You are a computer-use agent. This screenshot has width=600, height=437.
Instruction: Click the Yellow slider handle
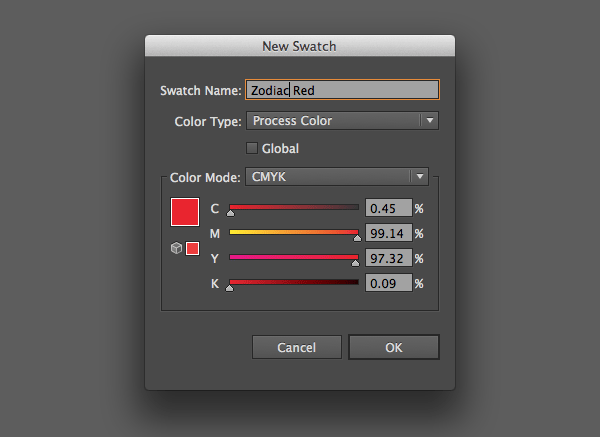[355, 263]
